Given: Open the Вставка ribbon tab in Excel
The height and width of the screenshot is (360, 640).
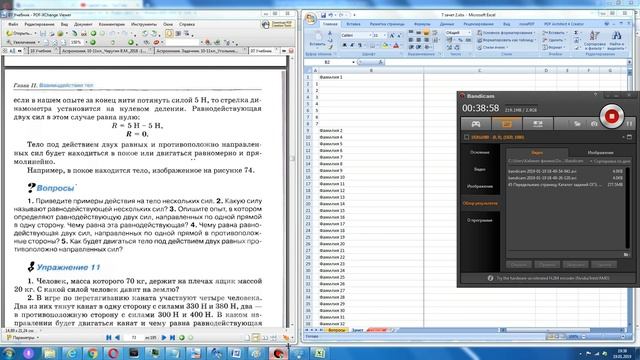Looking at the screenshot, I should point(353,24).
